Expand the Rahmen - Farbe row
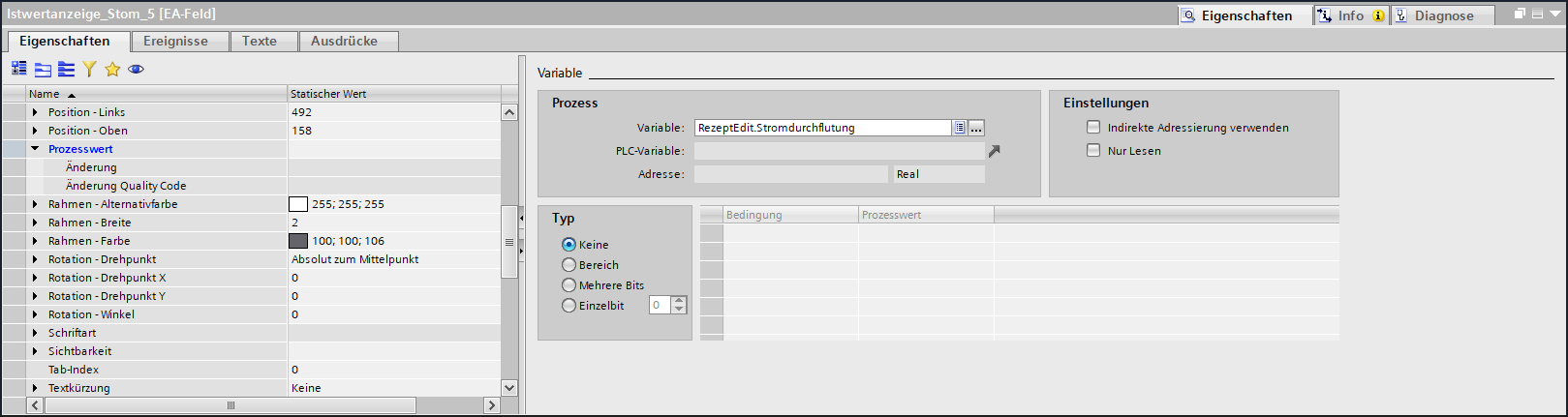1568x417 pixels. click(35, 241)
